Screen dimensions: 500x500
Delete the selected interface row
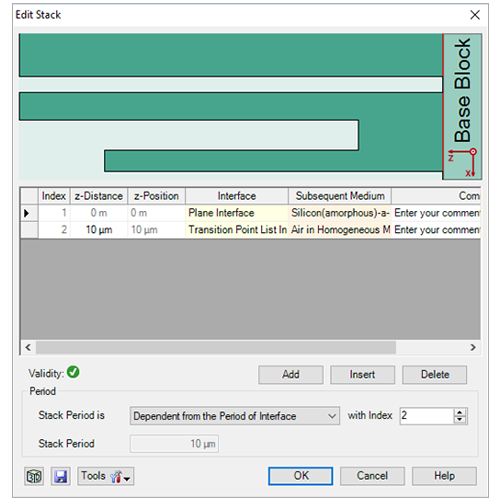point(434,375)
